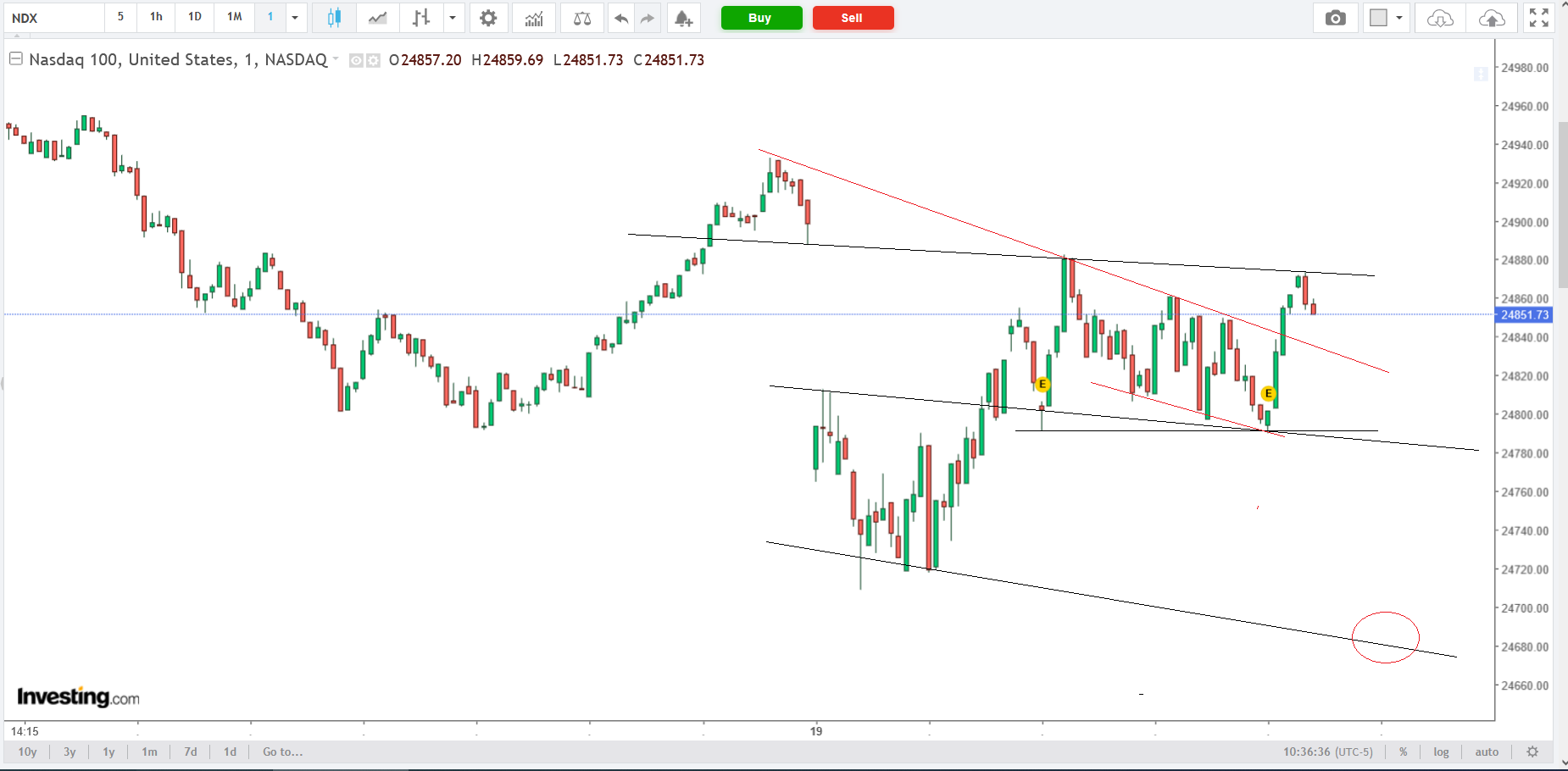
Task: Take a chart snapshot with camera icon
Action: pos(1335,18)
